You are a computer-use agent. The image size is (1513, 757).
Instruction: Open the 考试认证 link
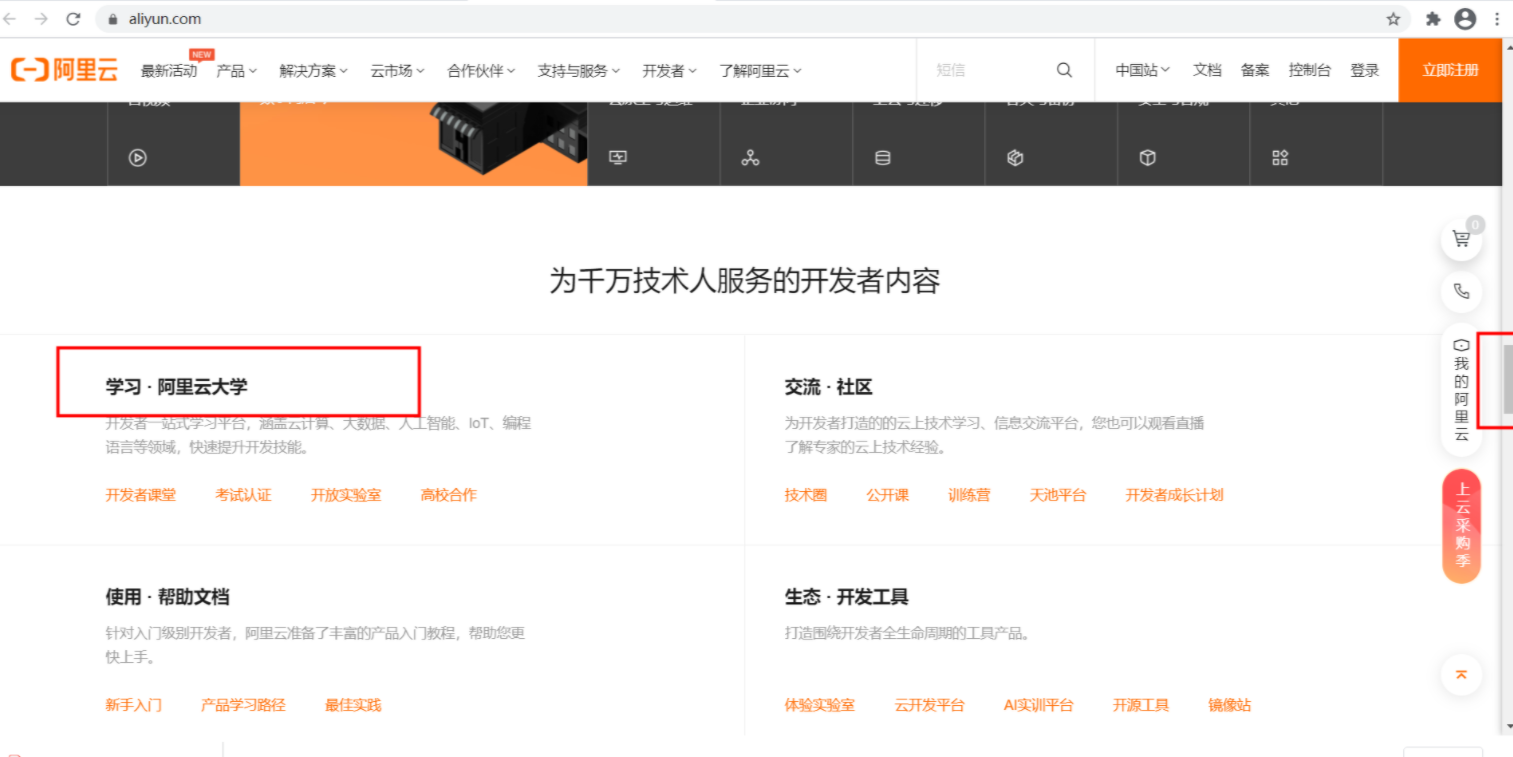pos(243,495)
